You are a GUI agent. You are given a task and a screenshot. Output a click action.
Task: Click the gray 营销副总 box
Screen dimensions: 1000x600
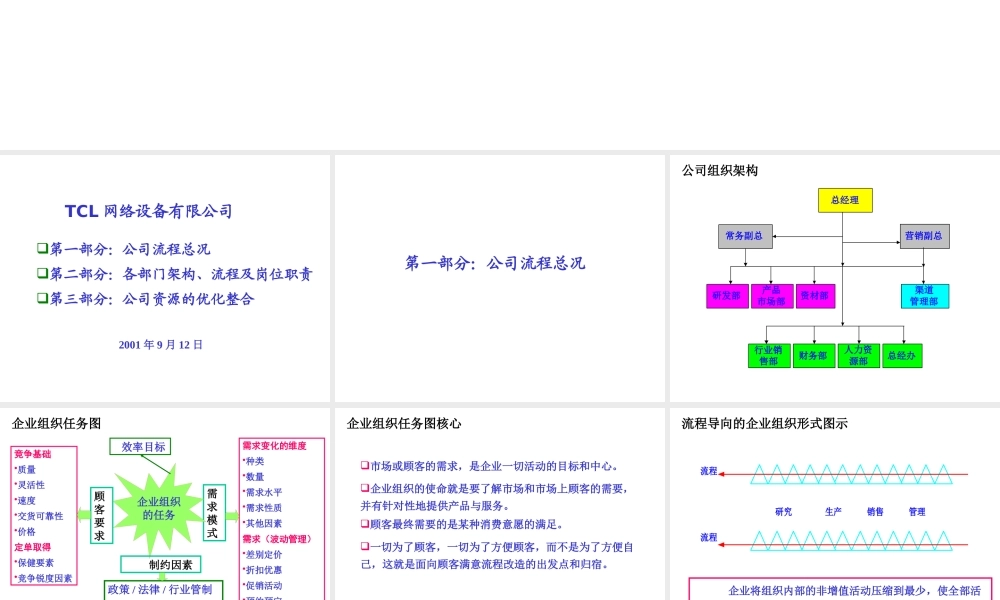[x=924, y=236]
